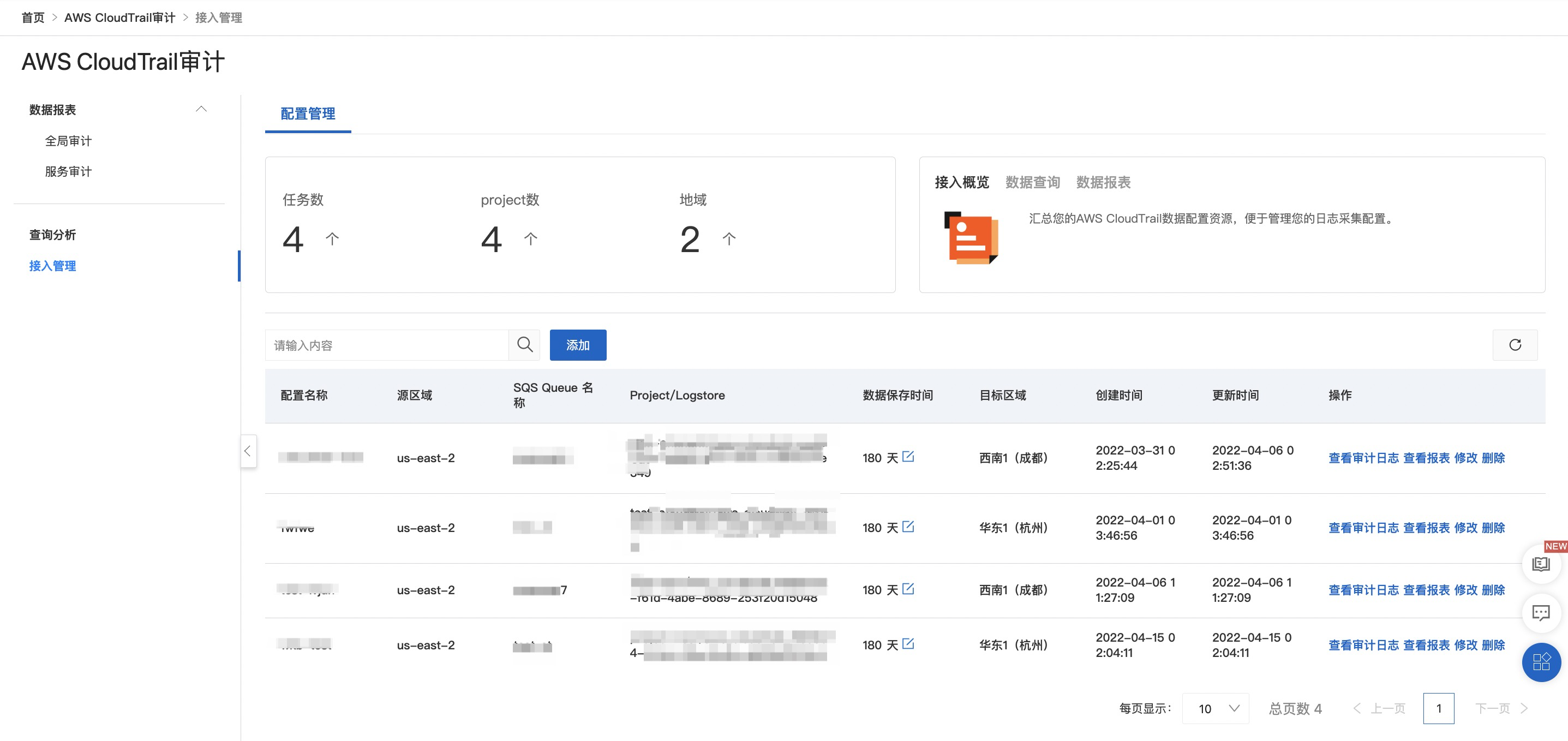
Task: Select 接入管理 in the sidebar
Action: pyautogui.click(x=52, y=266)
